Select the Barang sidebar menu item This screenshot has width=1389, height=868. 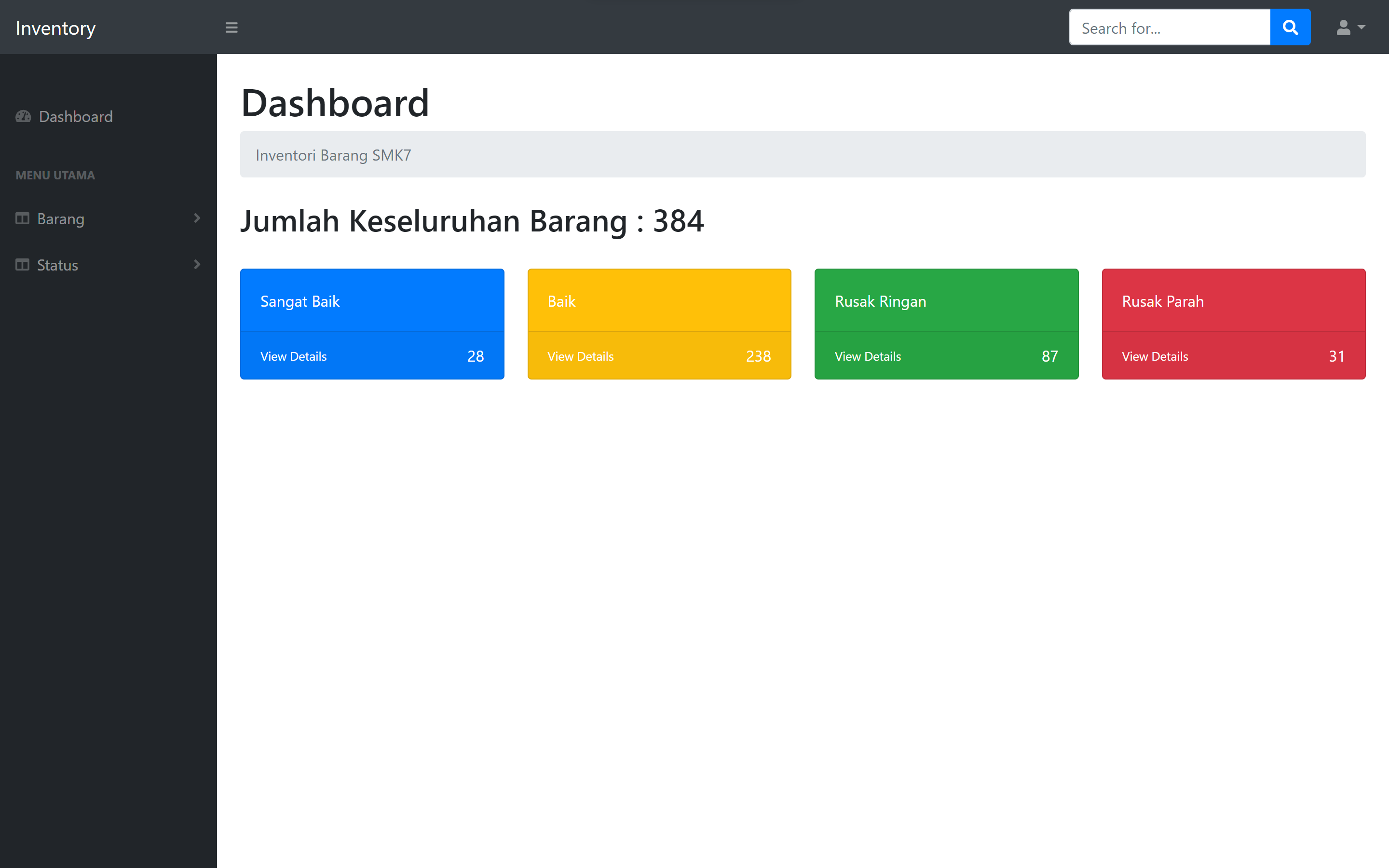61,219
